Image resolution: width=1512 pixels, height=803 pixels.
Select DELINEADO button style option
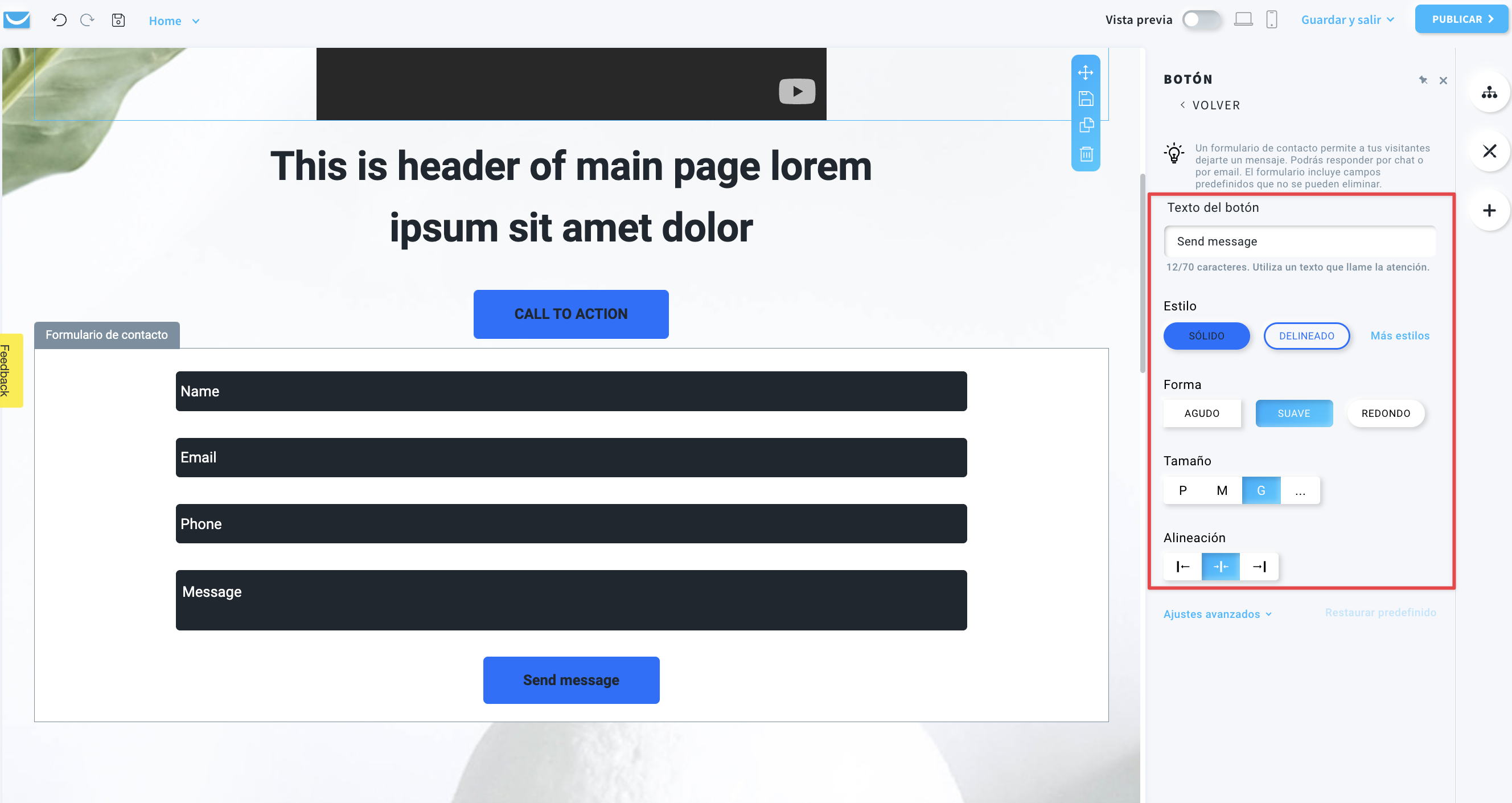(x=1306, y=335)
